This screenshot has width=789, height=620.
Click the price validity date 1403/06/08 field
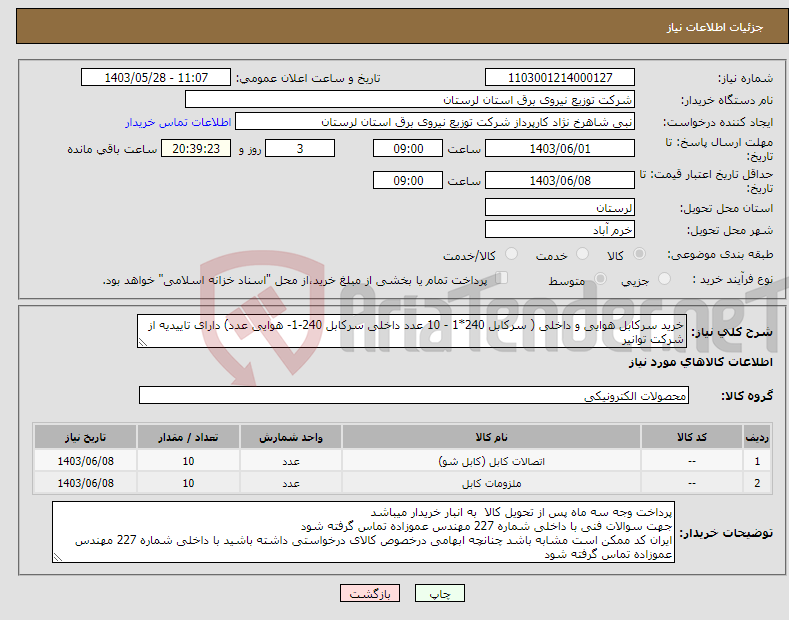[x=560, y=180]
